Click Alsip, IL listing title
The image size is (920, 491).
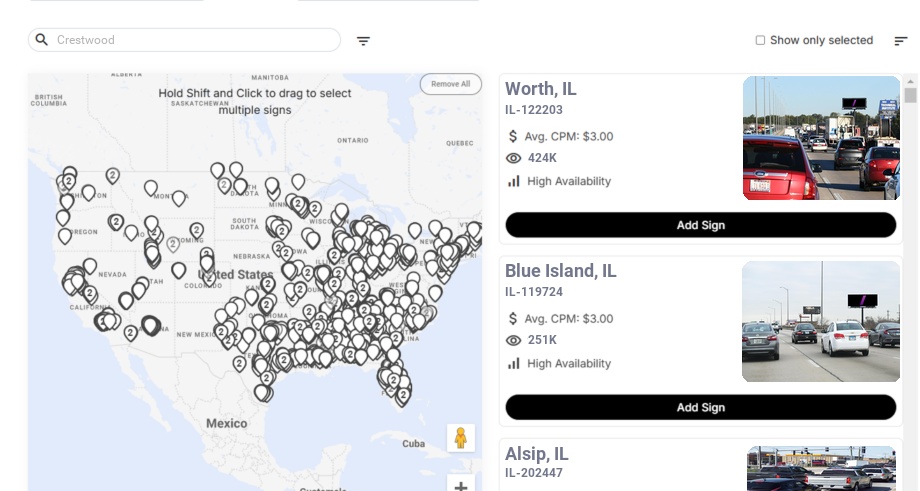point(536,454)
